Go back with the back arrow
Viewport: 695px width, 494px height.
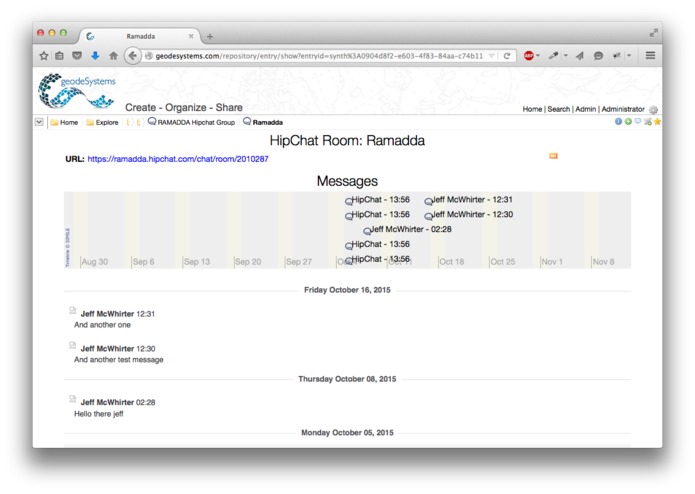pyautogui.click(x=132, y=56)
